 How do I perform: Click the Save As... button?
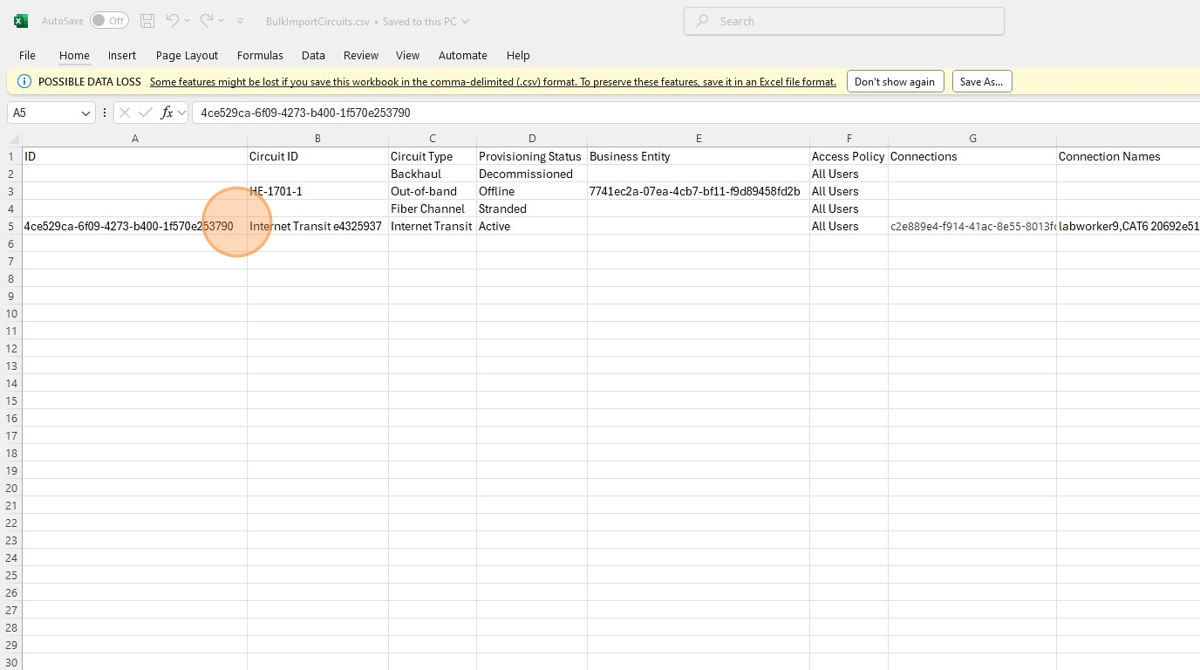tap(981, 82)
